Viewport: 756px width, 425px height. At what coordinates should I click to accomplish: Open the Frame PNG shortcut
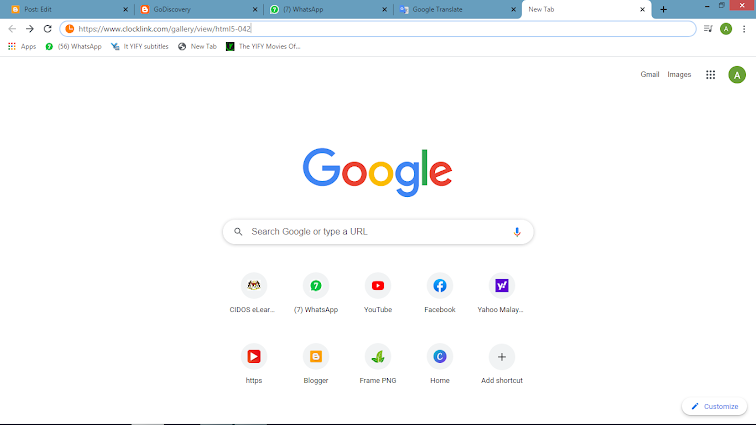[378, 364]
